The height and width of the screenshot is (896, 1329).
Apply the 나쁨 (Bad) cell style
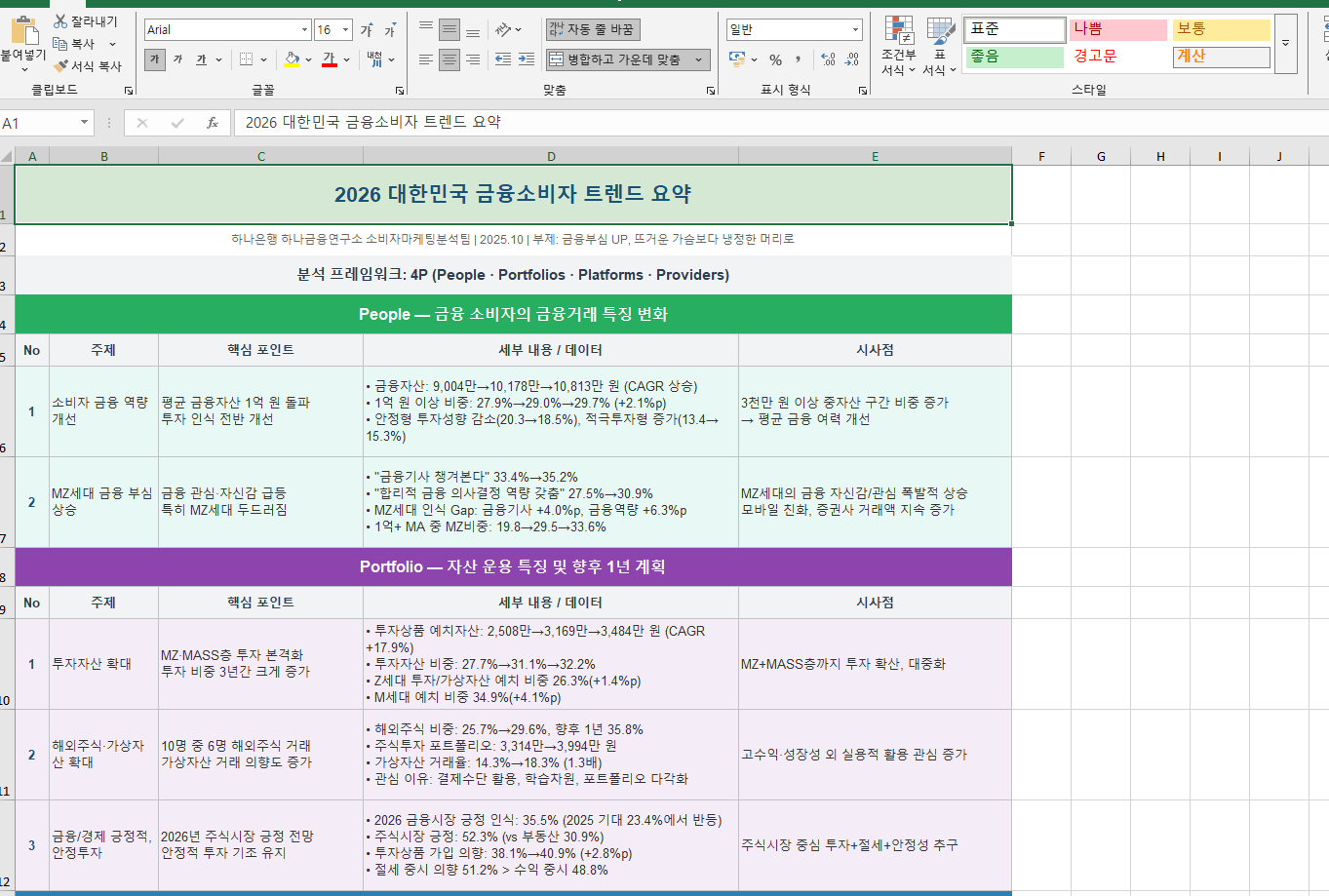(1117, 29)
